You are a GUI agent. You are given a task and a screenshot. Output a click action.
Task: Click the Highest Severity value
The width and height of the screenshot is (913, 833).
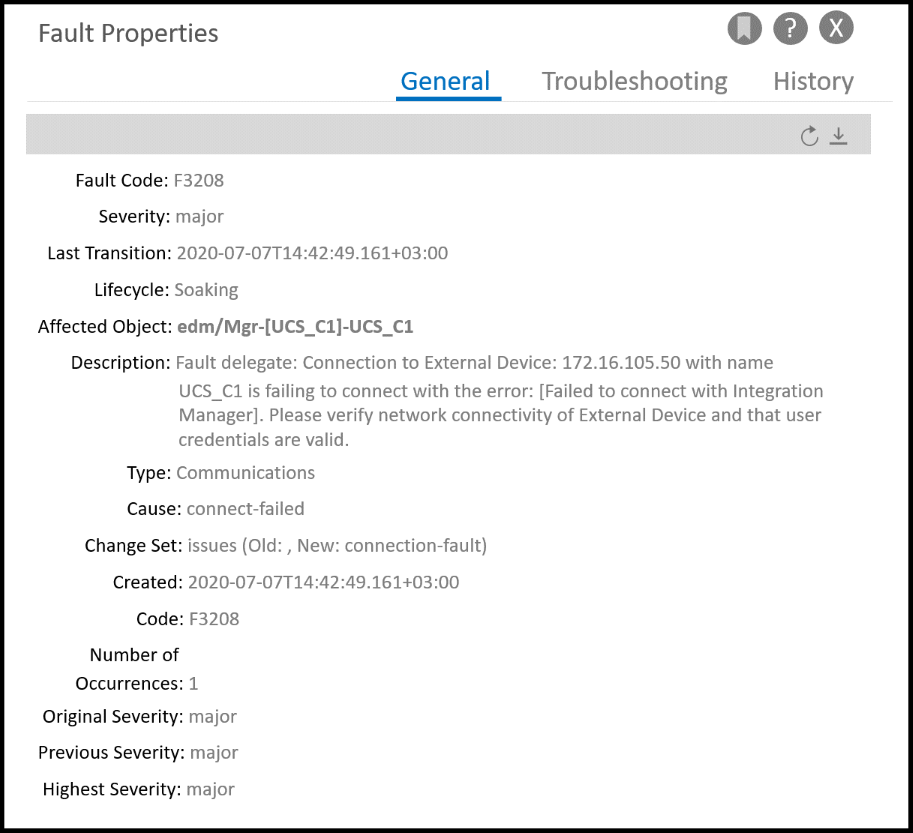210,789
